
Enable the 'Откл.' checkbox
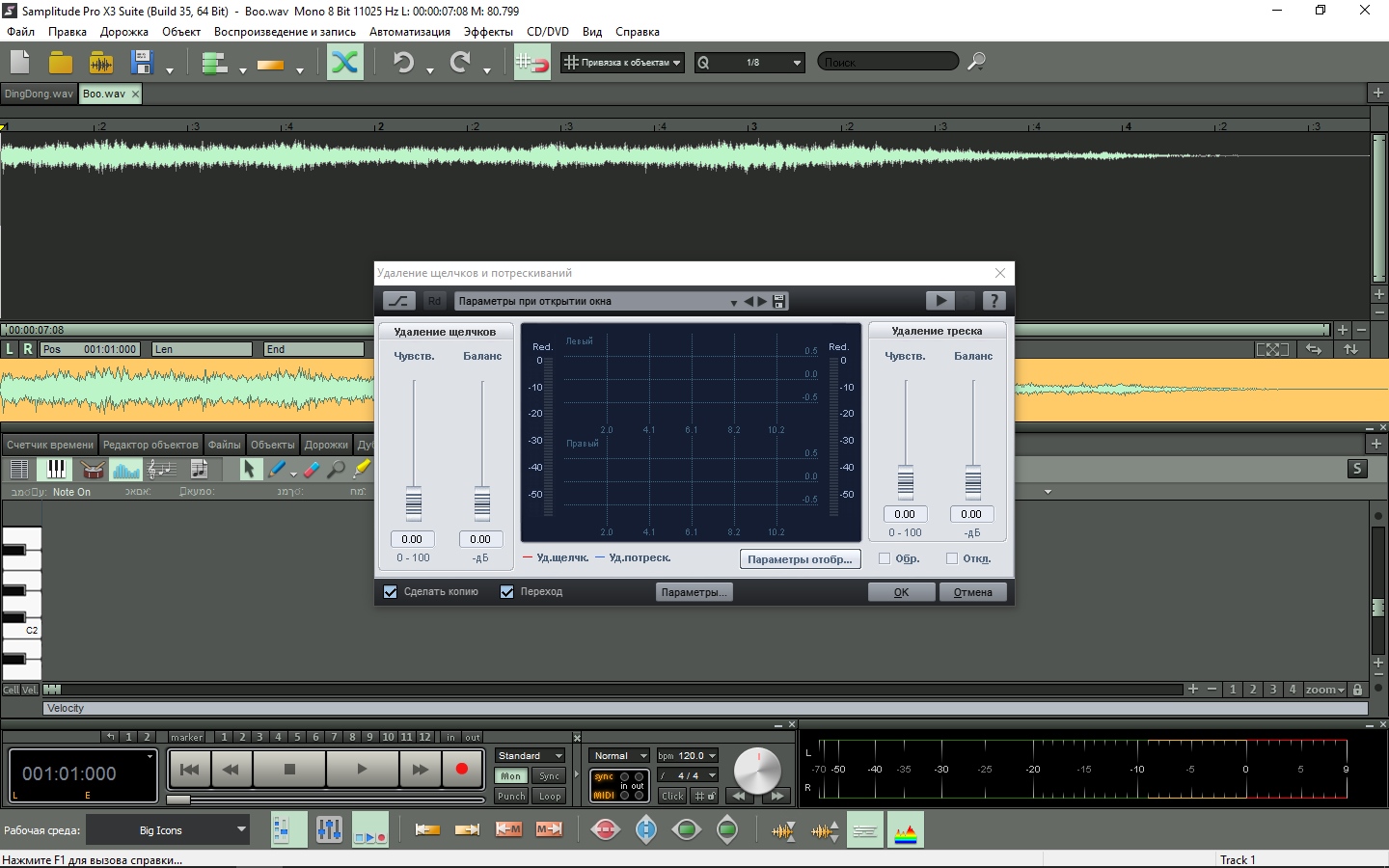[x=952, y=558]
